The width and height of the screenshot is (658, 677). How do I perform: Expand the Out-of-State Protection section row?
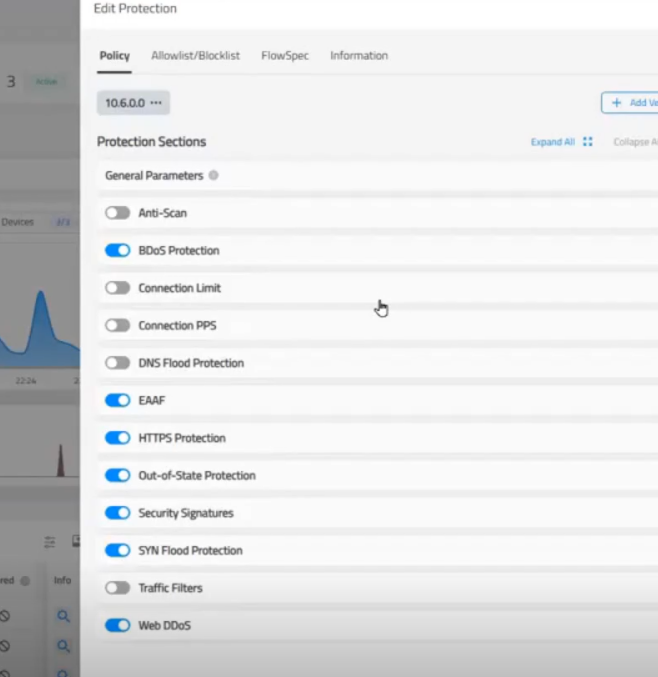(x=378, y=475)
